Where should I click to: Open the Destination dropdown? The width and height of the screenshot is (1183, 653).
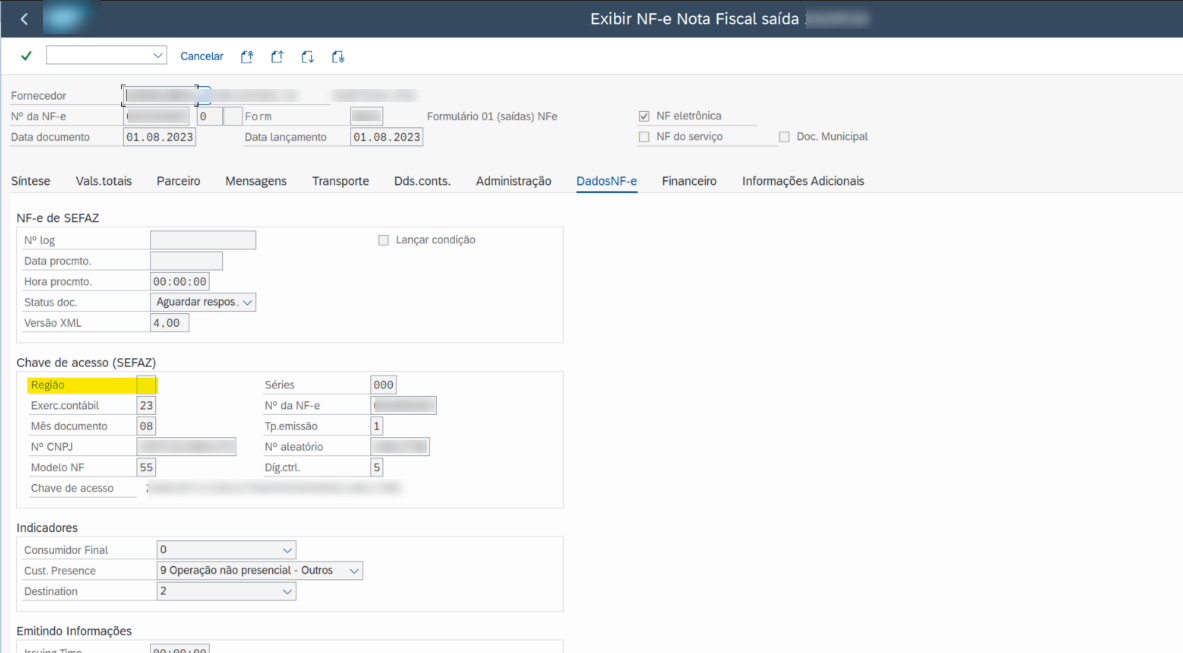(x=287, y=592)
